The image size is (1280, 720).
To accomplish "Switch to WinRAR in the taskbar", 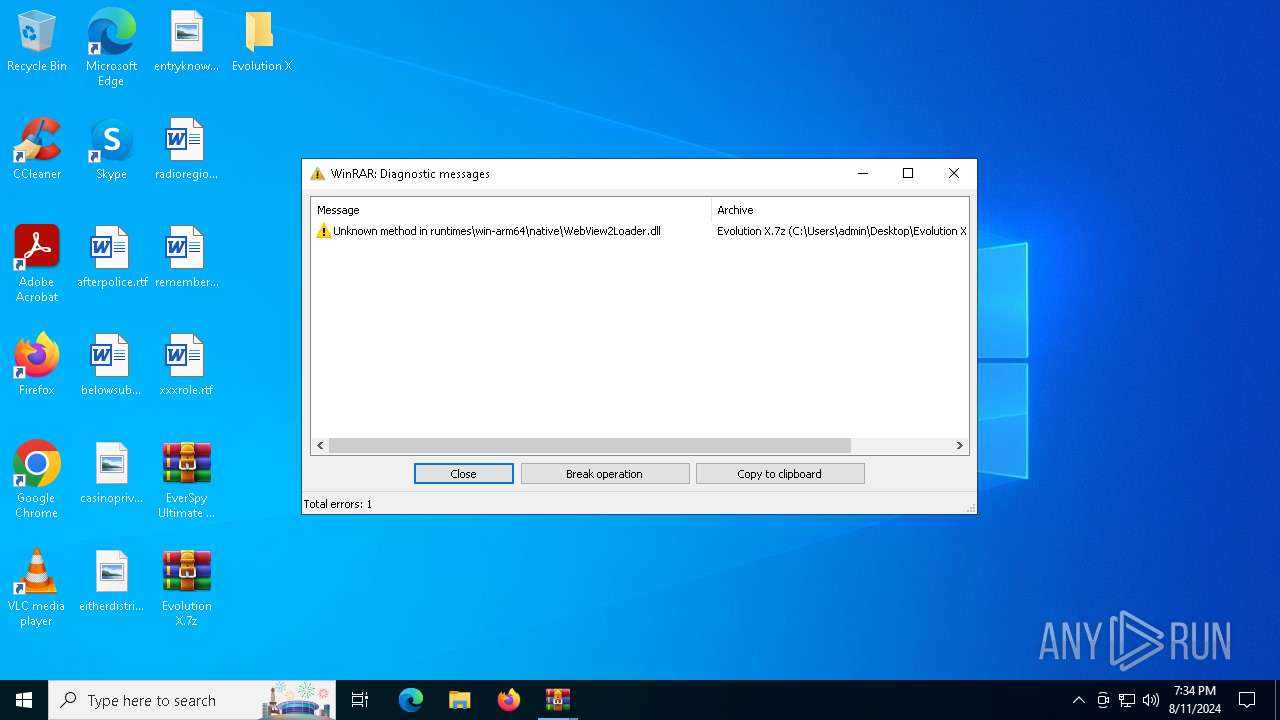I will click(x=558, y=700).
